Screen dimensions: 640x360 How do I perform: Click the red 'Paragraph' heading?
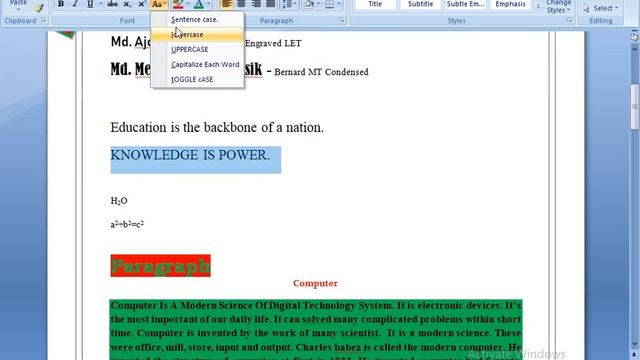(x=160, y=266)
